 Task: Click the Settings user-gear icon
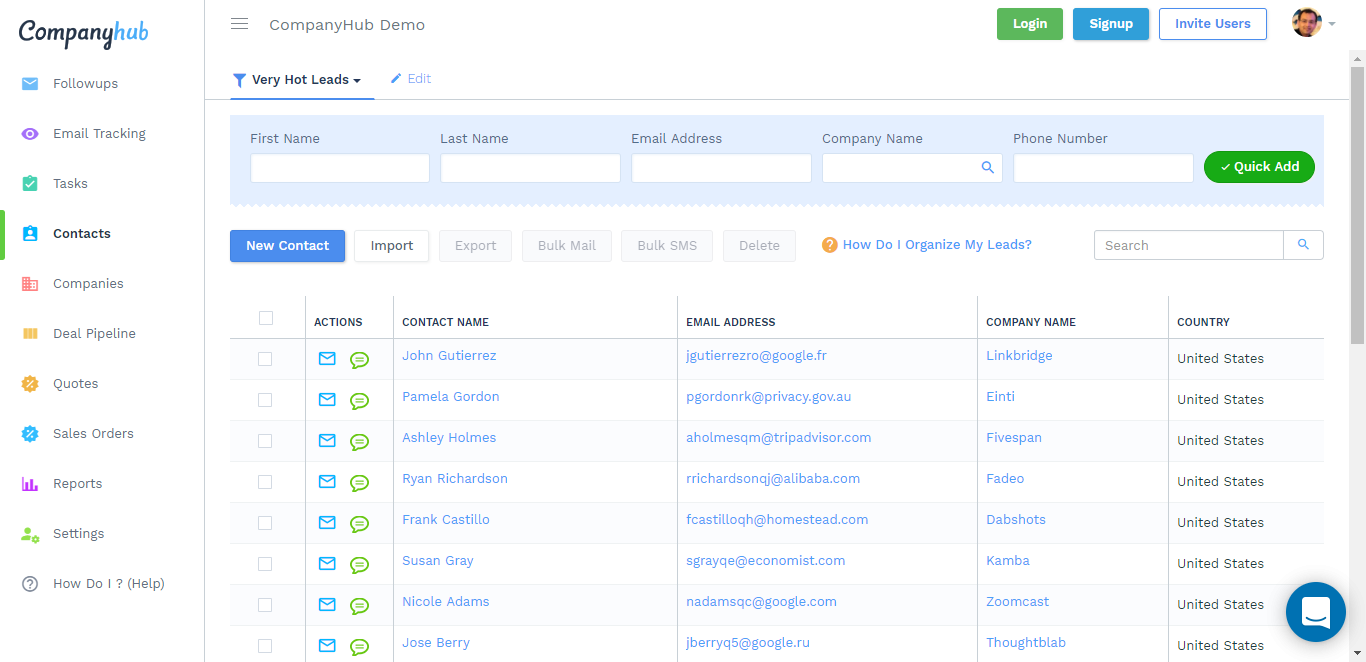click(x=30, y=534)
